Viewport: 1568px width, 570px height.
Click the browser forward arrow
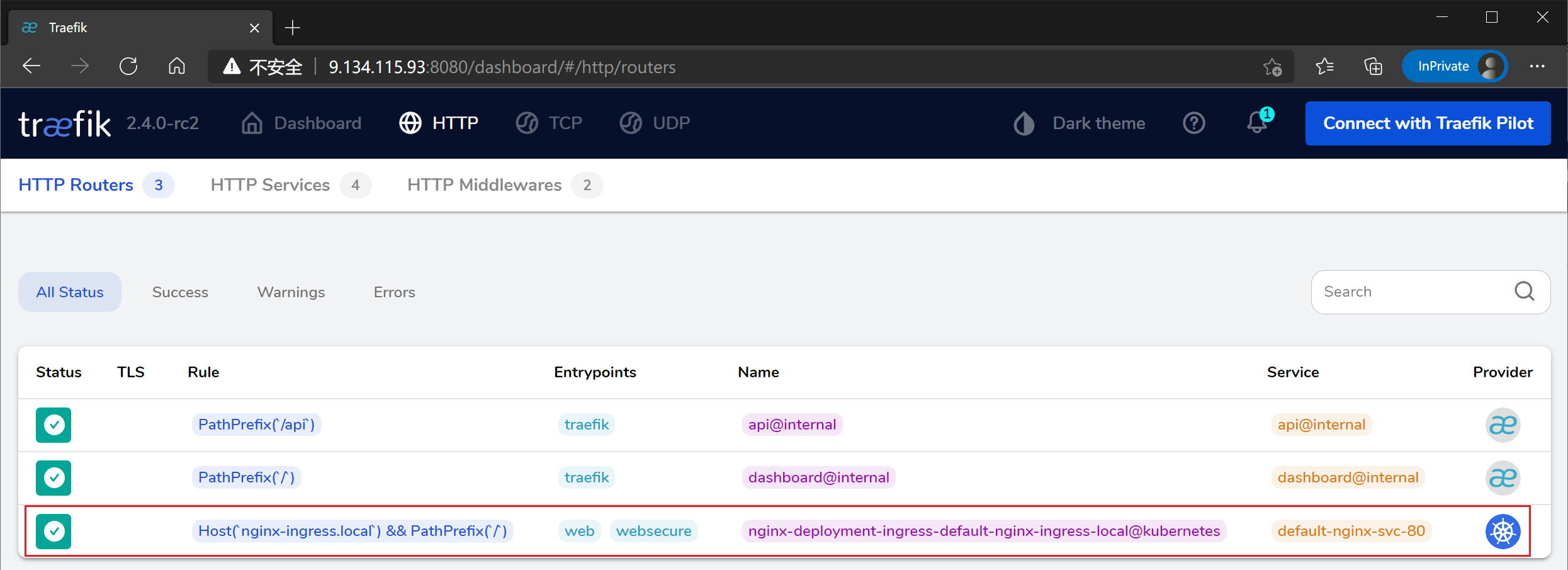[x=80, y=66]
